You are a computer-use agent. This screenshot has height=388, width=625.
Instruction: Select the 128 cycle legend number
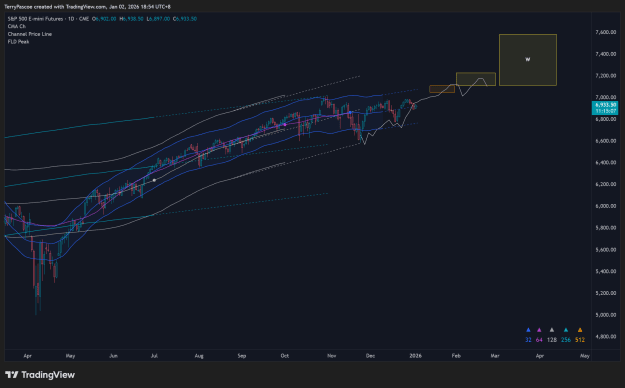click(x=552, y=340)
